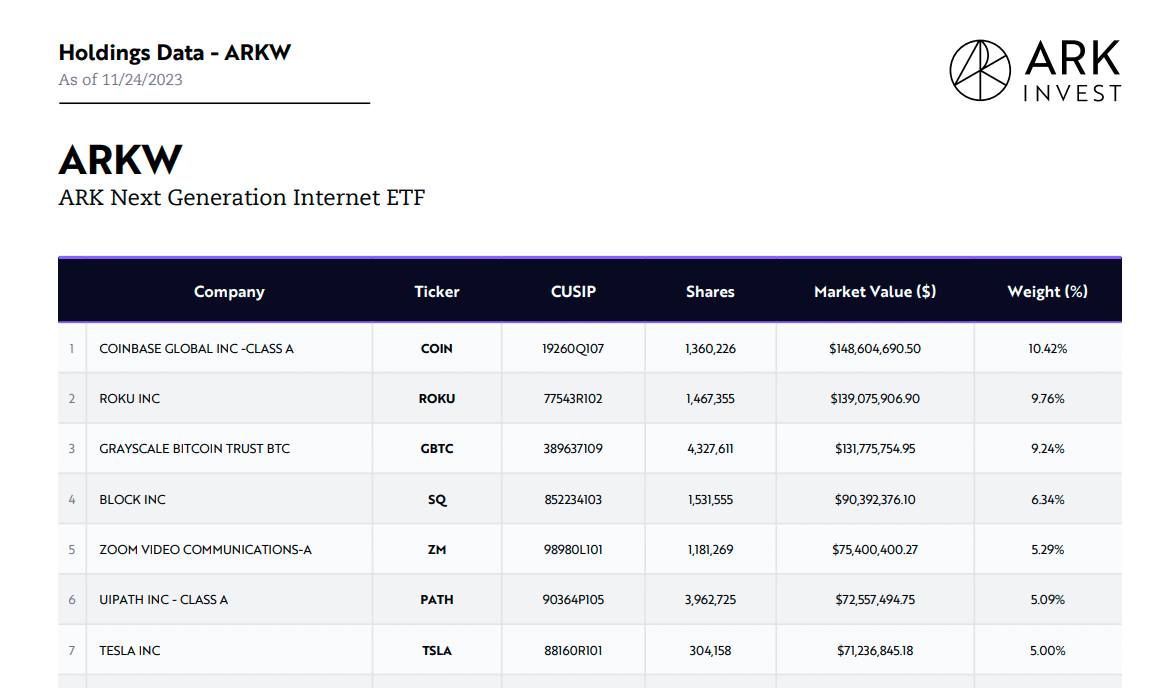Click market value $72,557,494.75
Viewport: 1174px width, 688px height.
[875, 600]
